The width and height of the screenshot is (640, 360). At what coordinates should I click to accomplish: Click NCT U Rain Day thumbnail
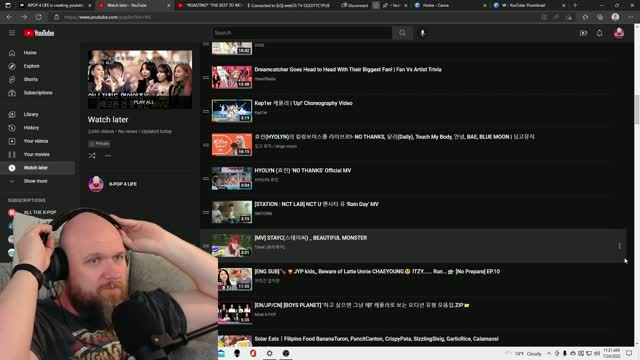[x=232, y=212]
